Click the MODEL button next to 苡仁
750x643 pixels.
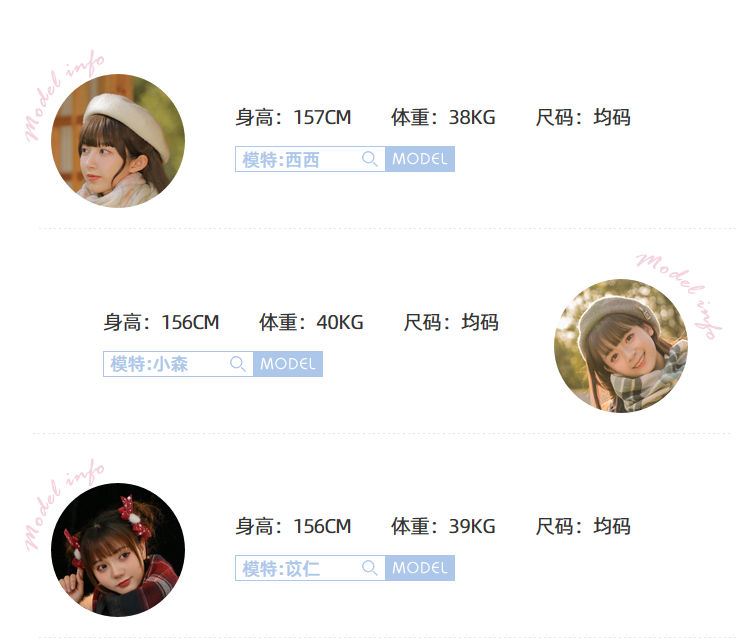[420, 568]
